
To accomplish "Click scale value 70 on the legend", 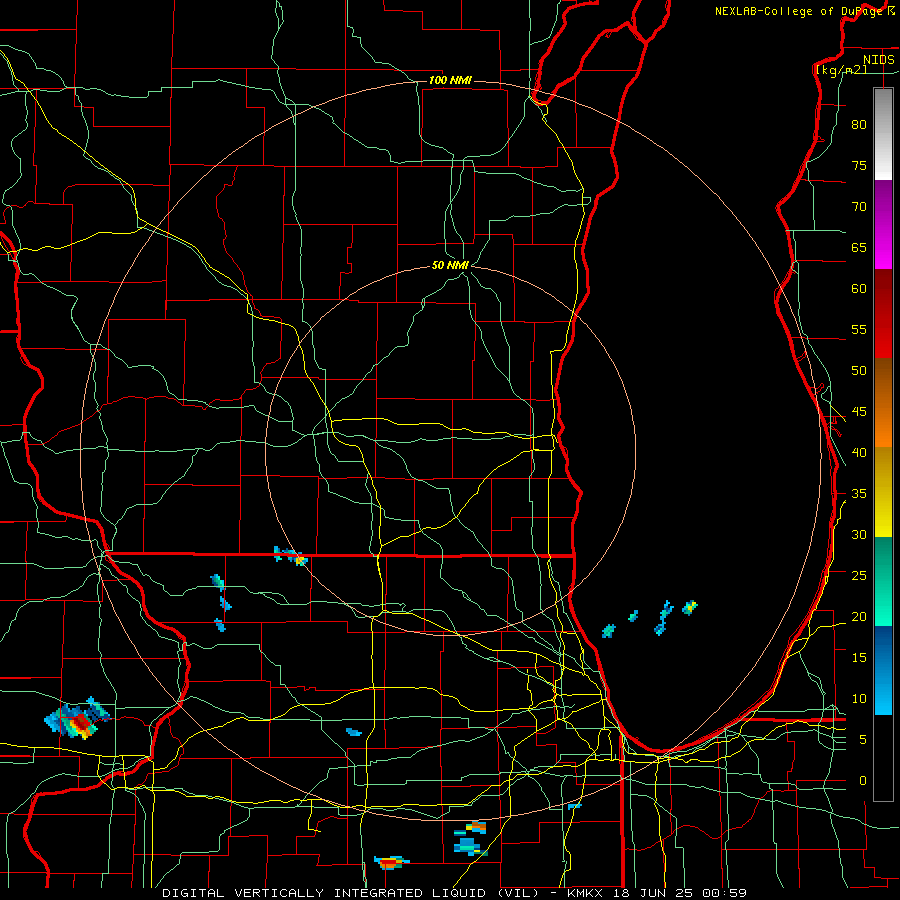I will tap(859, 207).
